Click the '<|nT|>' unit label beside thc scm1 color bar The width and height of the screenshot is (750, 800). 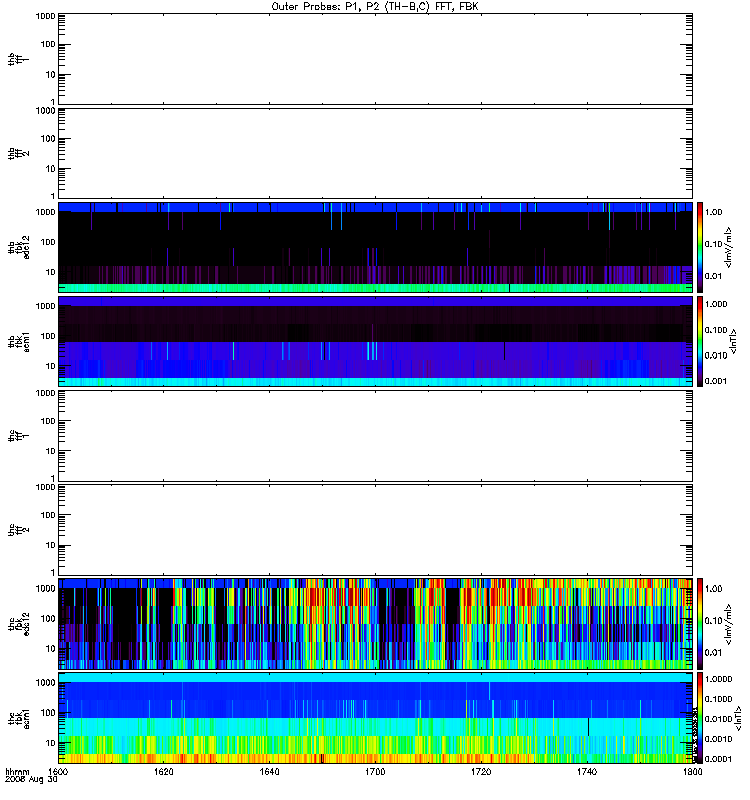[737, 719]
